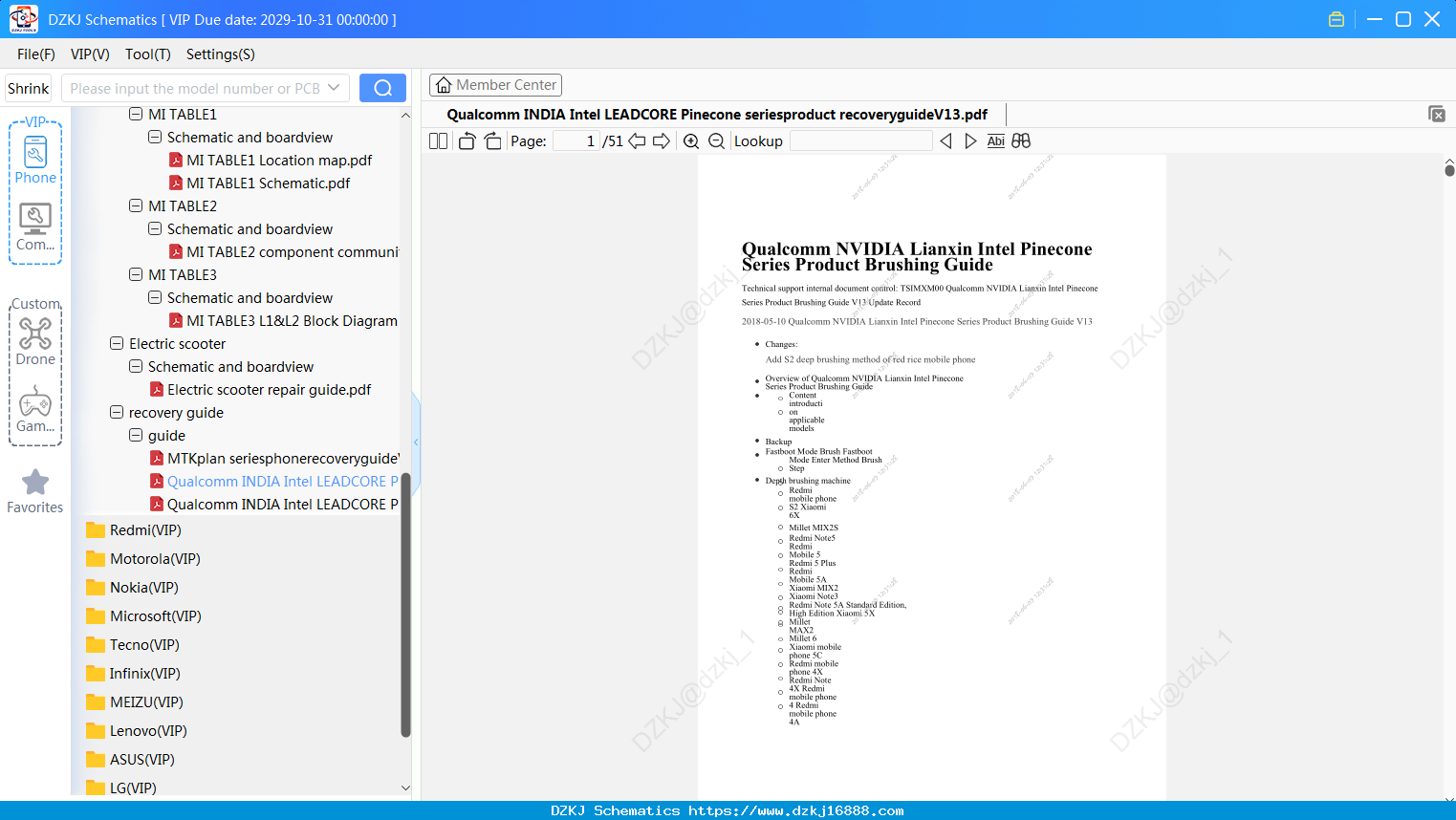Collapse the MI TABLE1 node

point(136,115)
